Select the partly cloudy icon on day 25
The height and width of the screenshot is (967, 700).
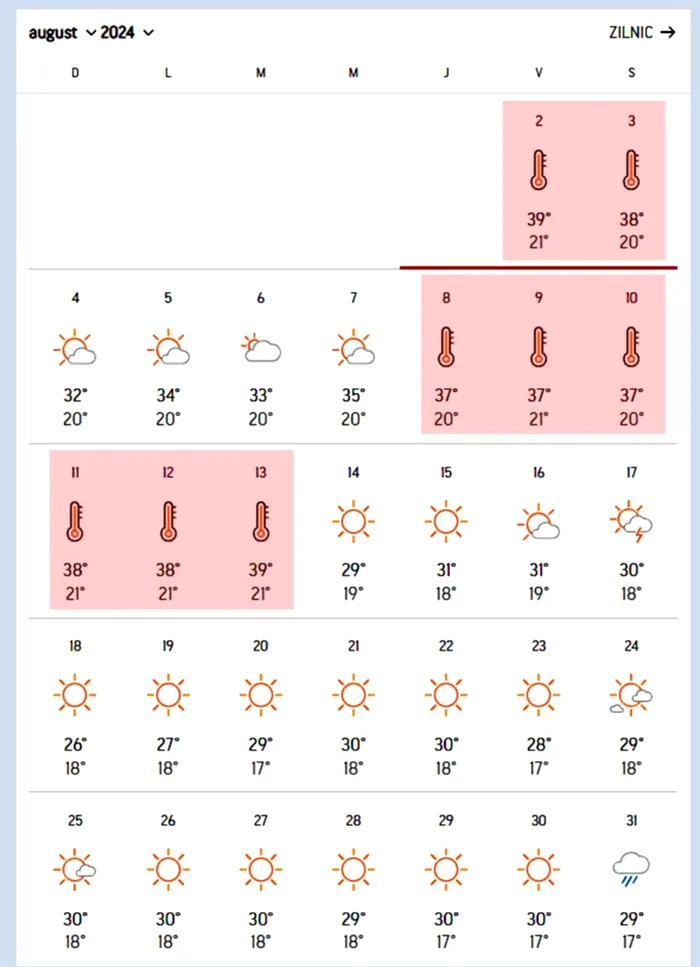click(75, 869)
